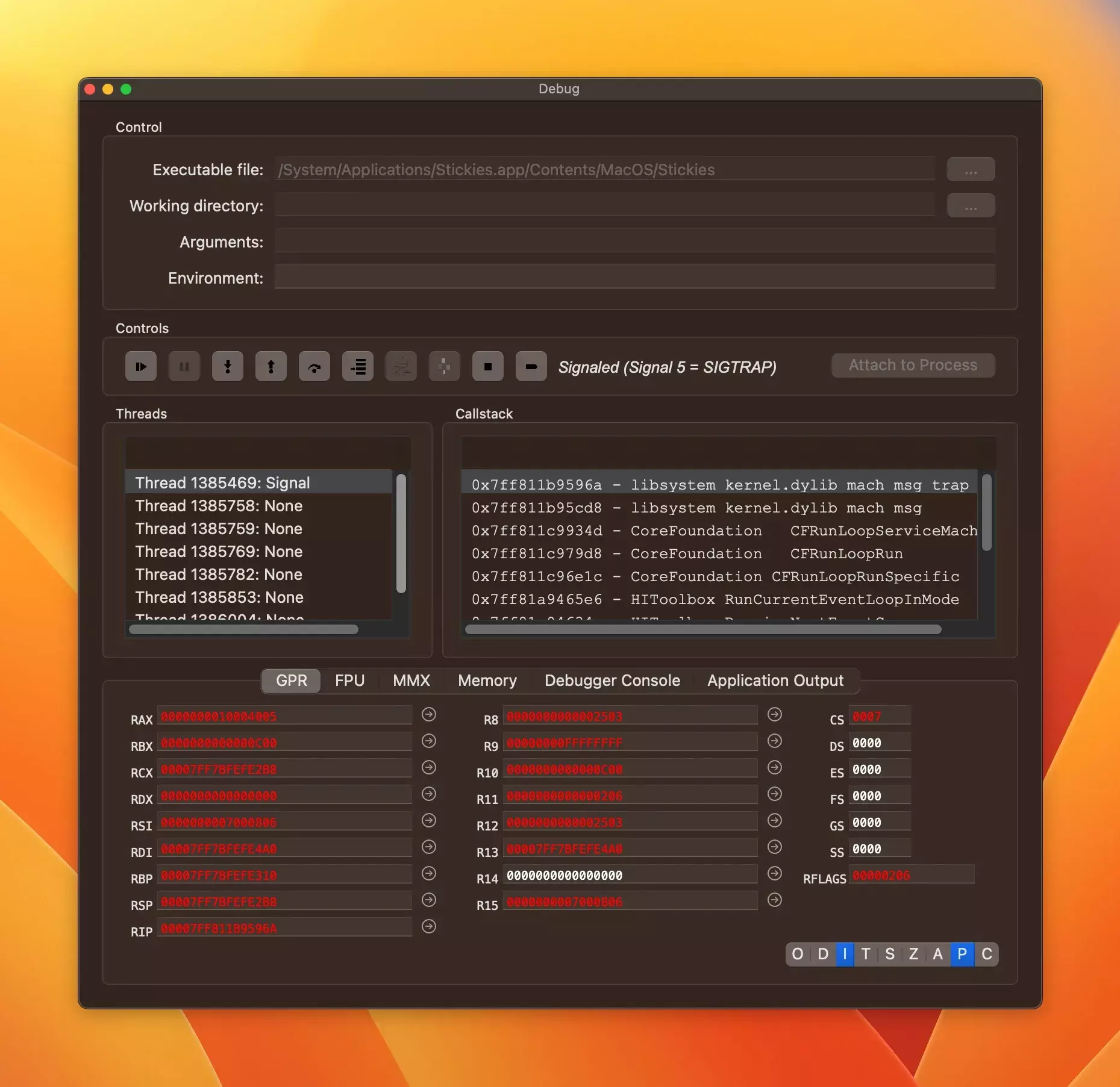
Task: Click the Arguments input field
Action: 635,241
